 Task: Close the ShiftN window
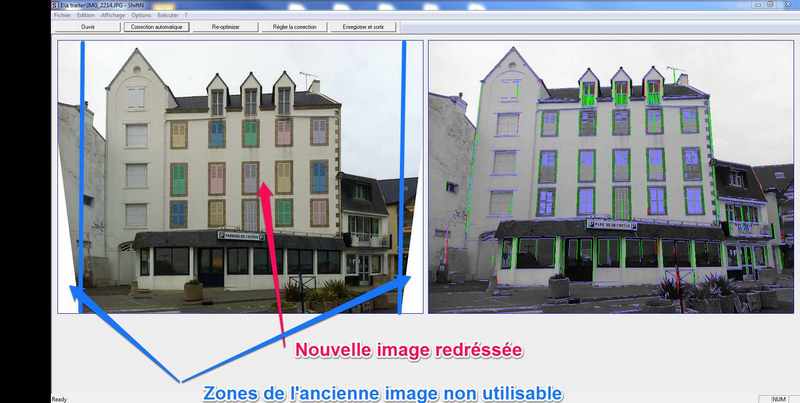788,4
